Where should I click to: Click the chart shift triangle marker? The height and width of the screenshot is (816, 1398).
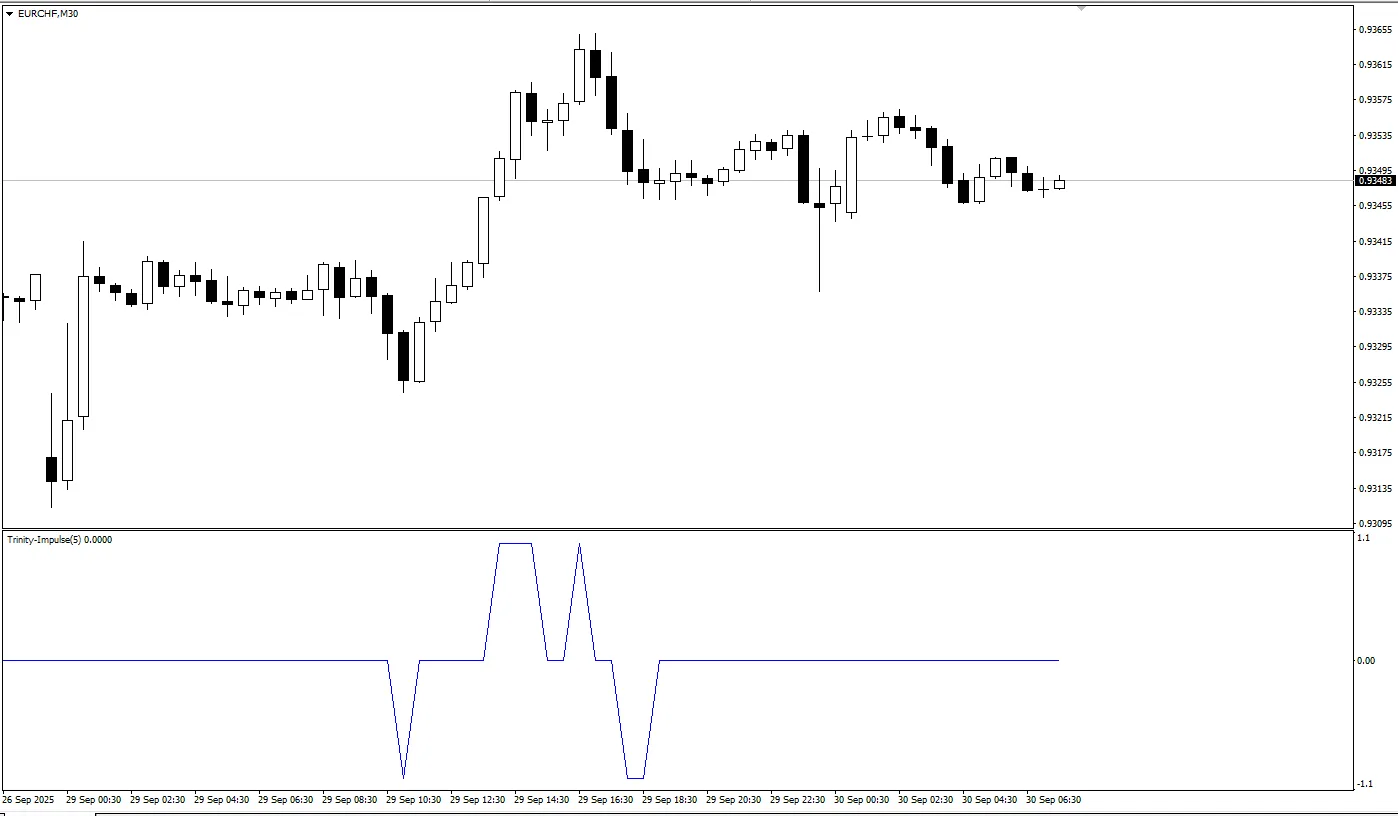coord(1081,8)
